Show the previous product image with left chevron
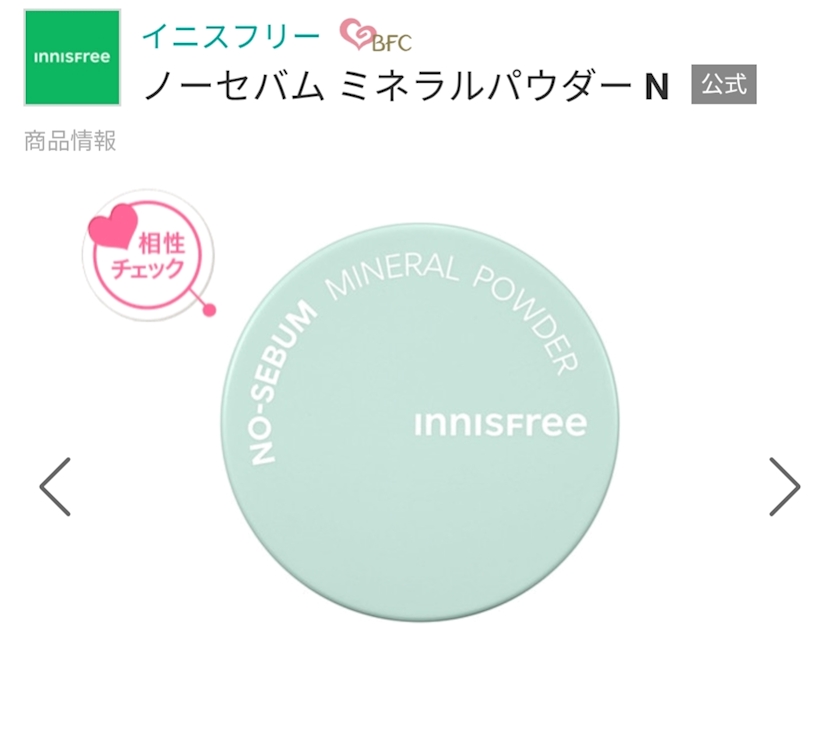The height and width of the screenshot is (746, 840). [x=55, y=487]
